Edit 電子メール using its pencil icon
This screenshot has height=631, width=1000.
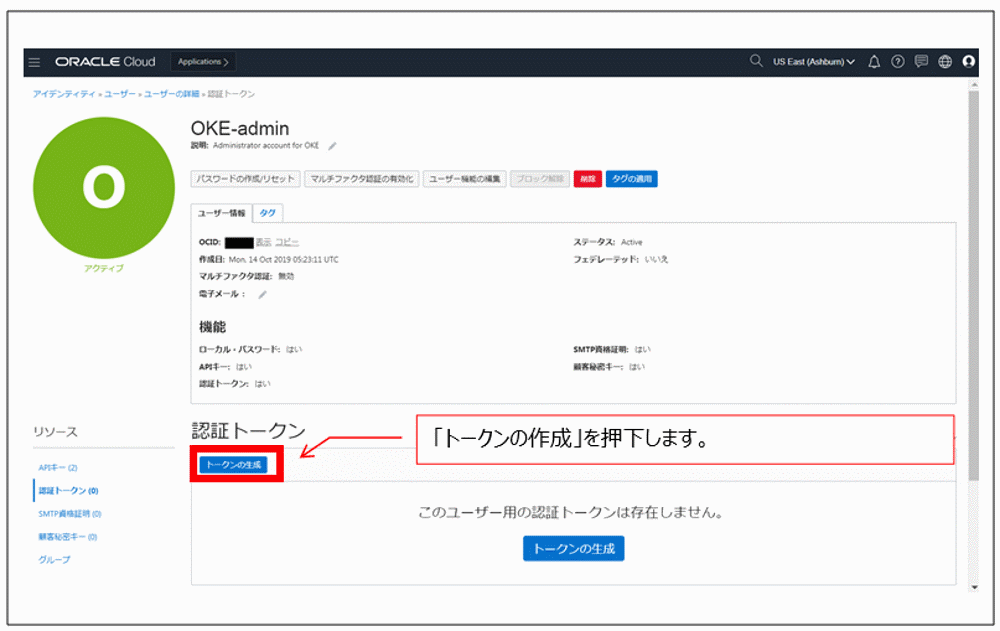click(x=261, y=295)
